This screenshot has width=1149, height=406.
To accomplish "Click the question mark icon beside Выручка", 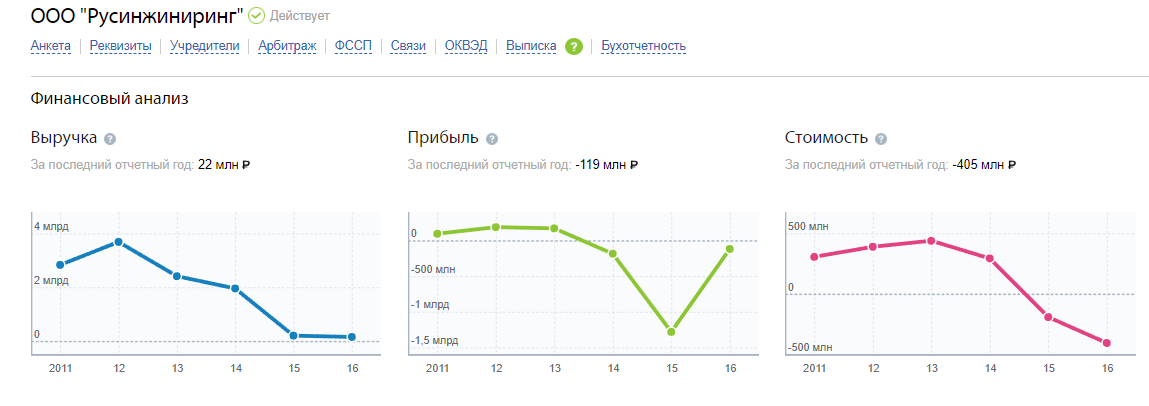I will 110,139.
